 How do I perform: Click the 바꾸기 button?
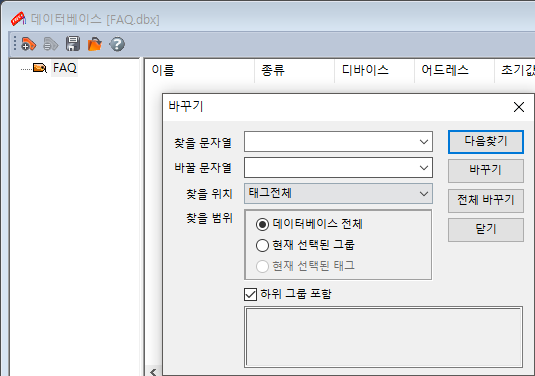coord(486,171)
